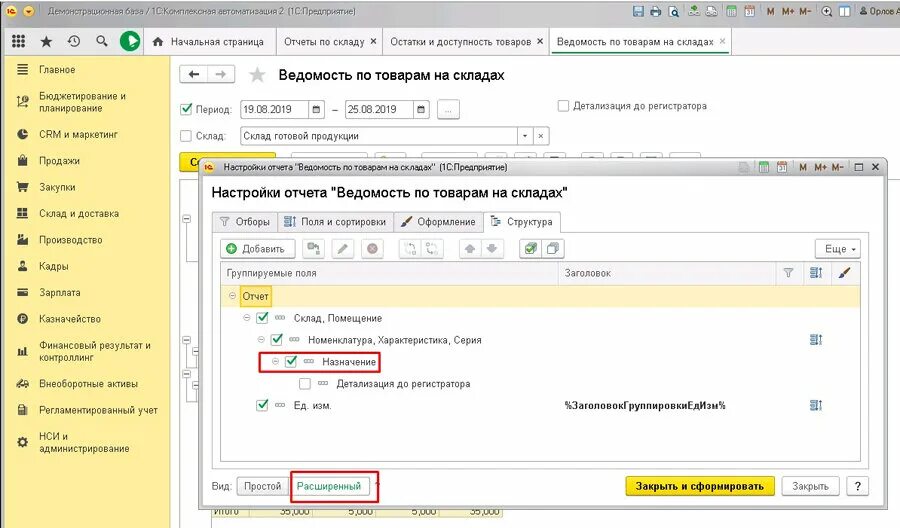Collapse the Отчет root node
900x528 pixels.
[232, 296]
